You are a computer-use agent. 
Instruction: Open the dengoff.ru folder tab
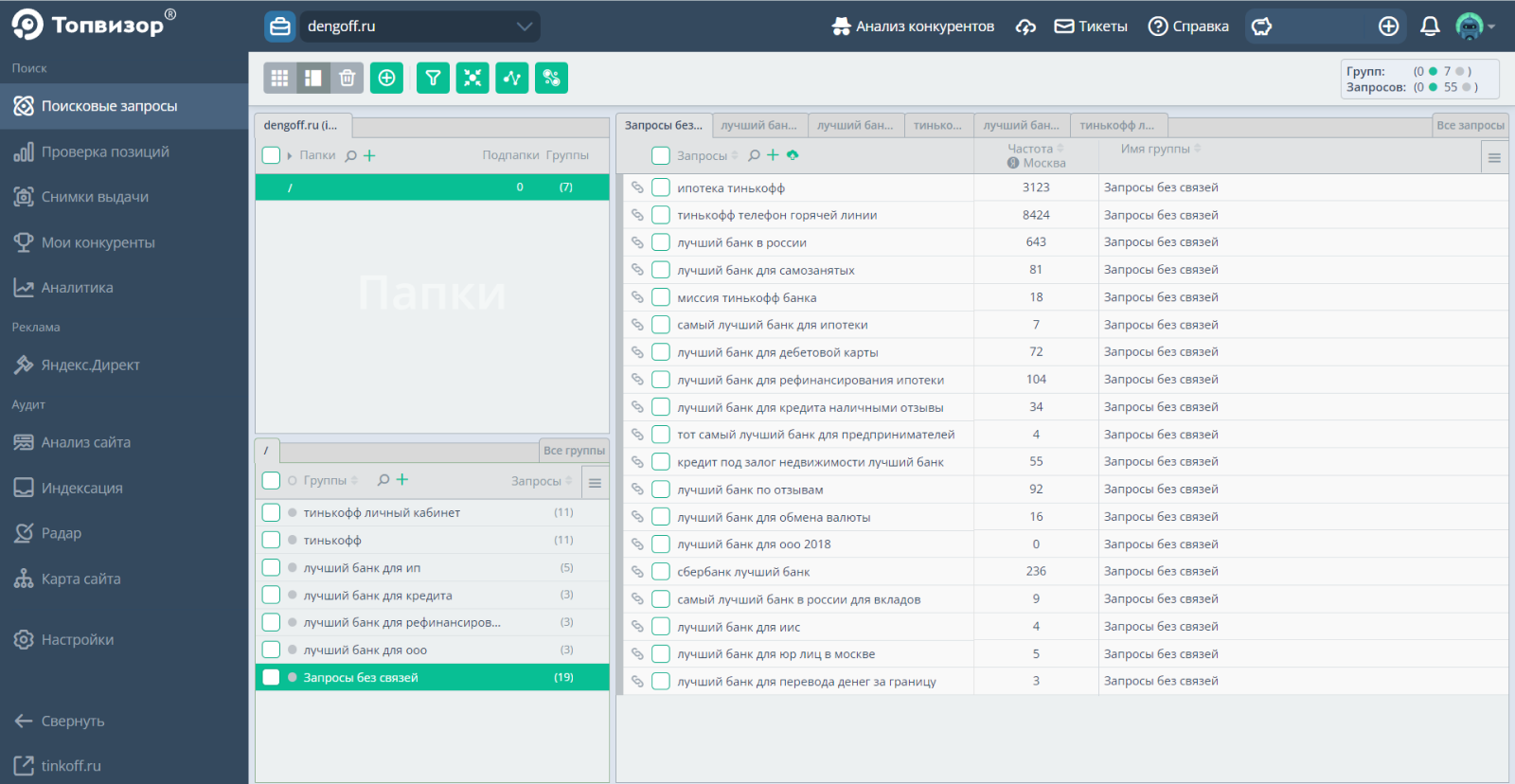[x=302, y=125]
